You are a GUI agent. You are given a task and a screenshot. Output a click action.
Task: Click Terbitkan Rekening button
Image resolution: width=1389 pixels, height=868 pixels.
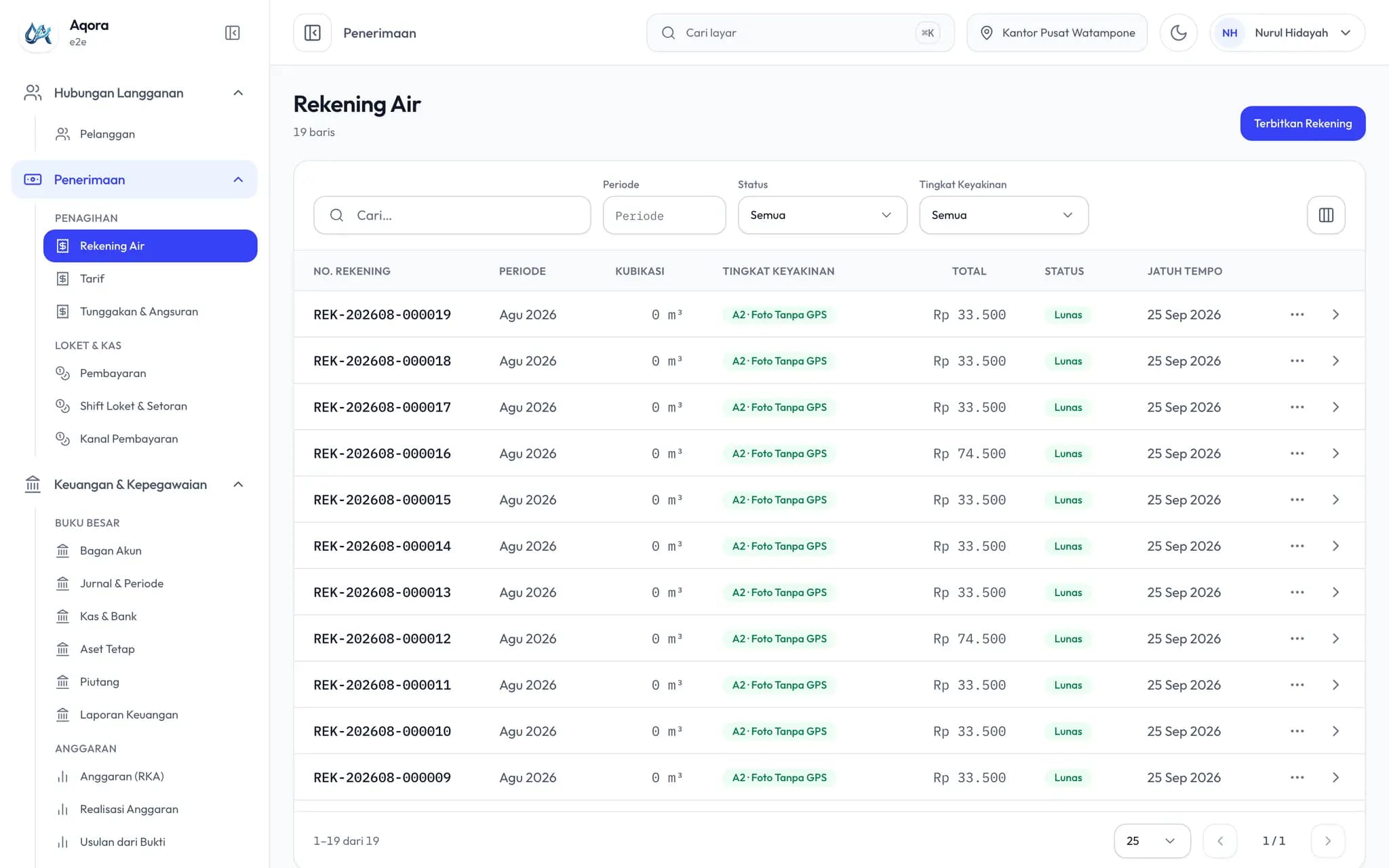(1303, 123)
